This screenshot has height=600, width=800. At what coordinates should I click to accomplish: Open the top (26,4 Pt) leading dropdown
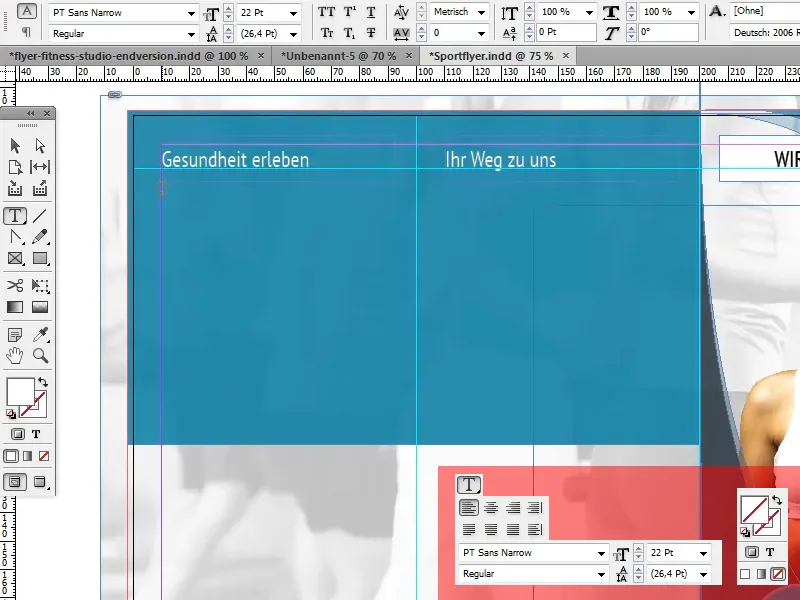point(293,34)
